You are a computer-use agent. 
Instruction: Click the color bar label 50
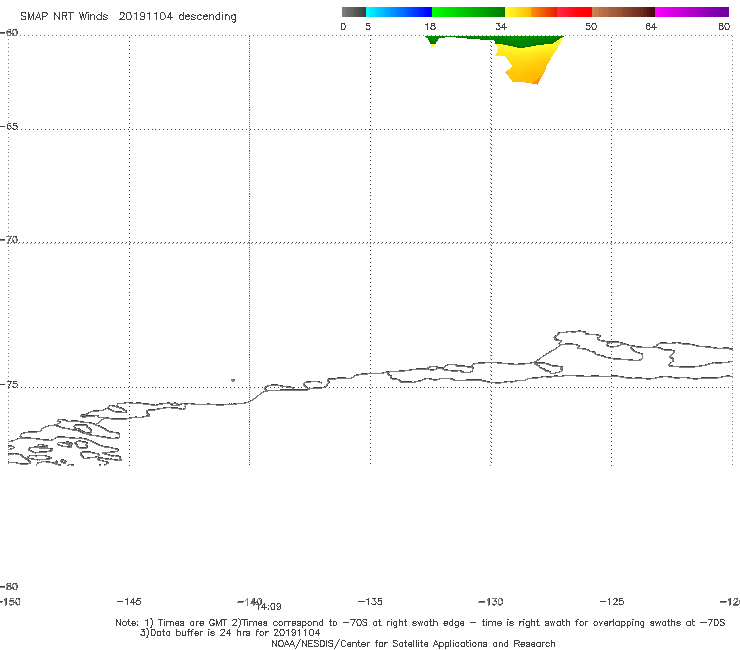click(591, 26)
